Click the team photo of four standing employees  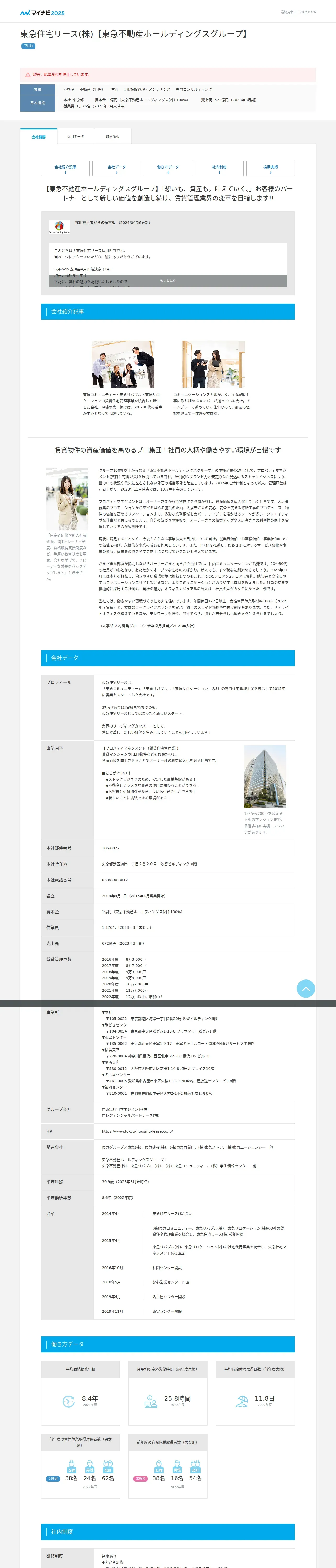coord(122,364)
